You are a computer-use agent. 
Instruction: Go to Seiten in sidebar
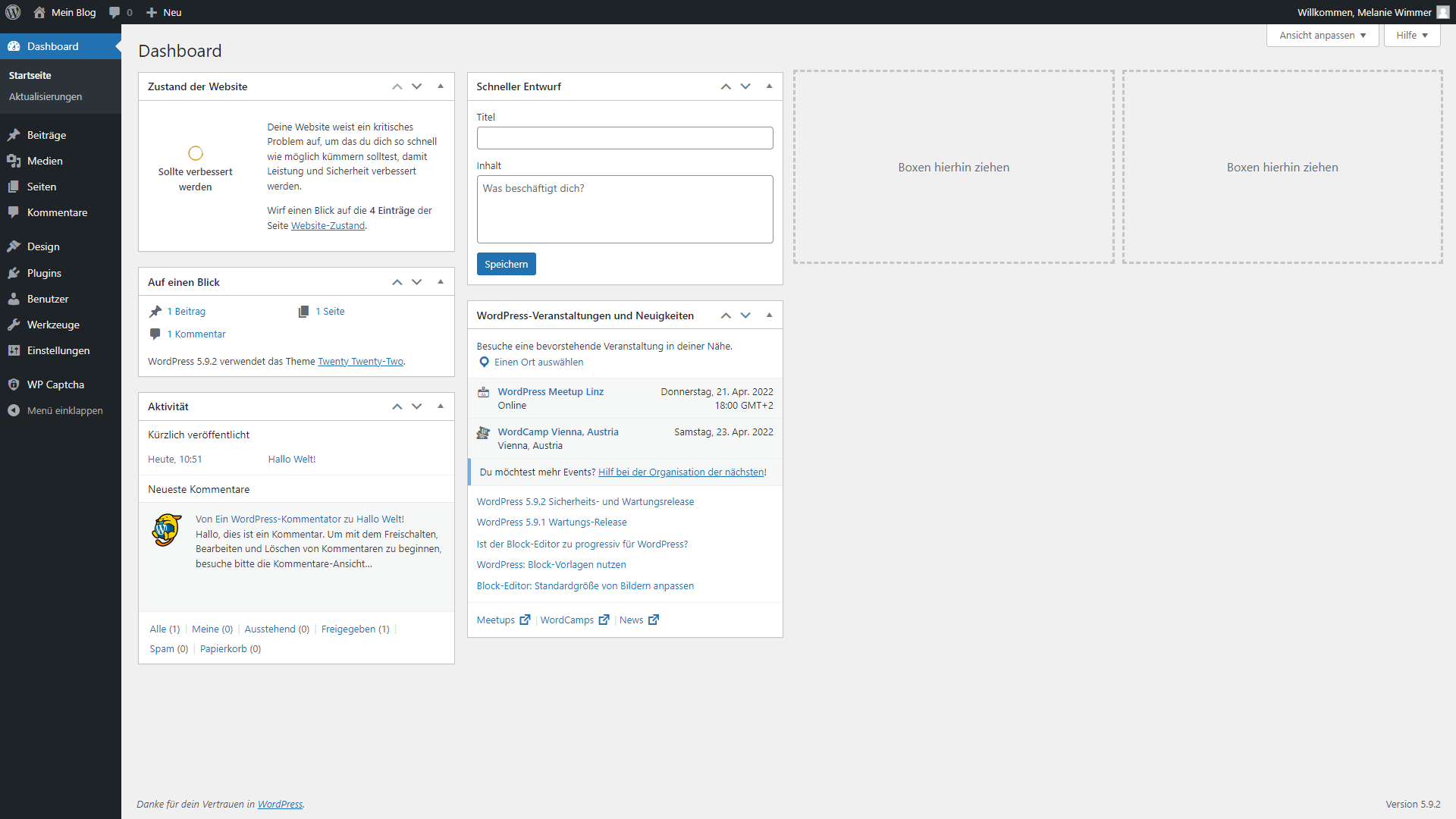point(61,187)
